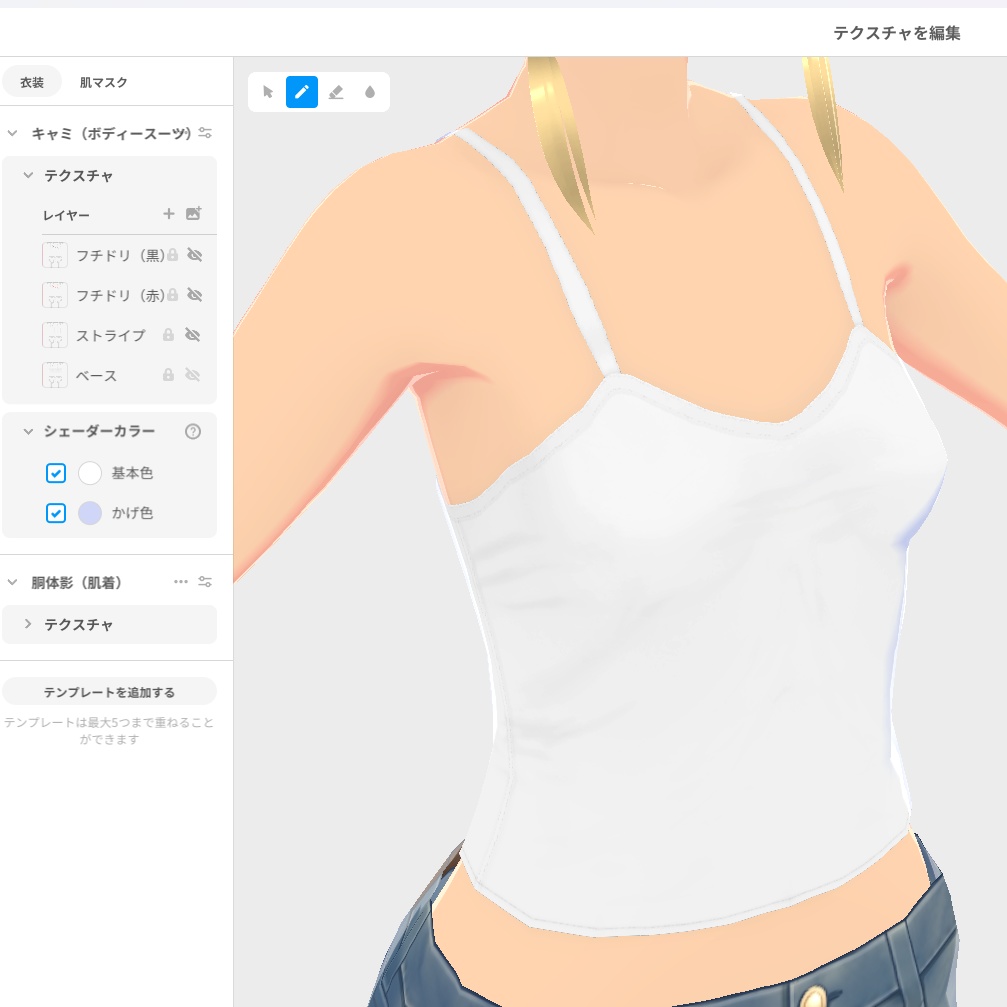Viewport: 1007px width, 1007px height.
Task: Open settings sliders for キャミ (ボディースーツ)
Action: (205, 133)
